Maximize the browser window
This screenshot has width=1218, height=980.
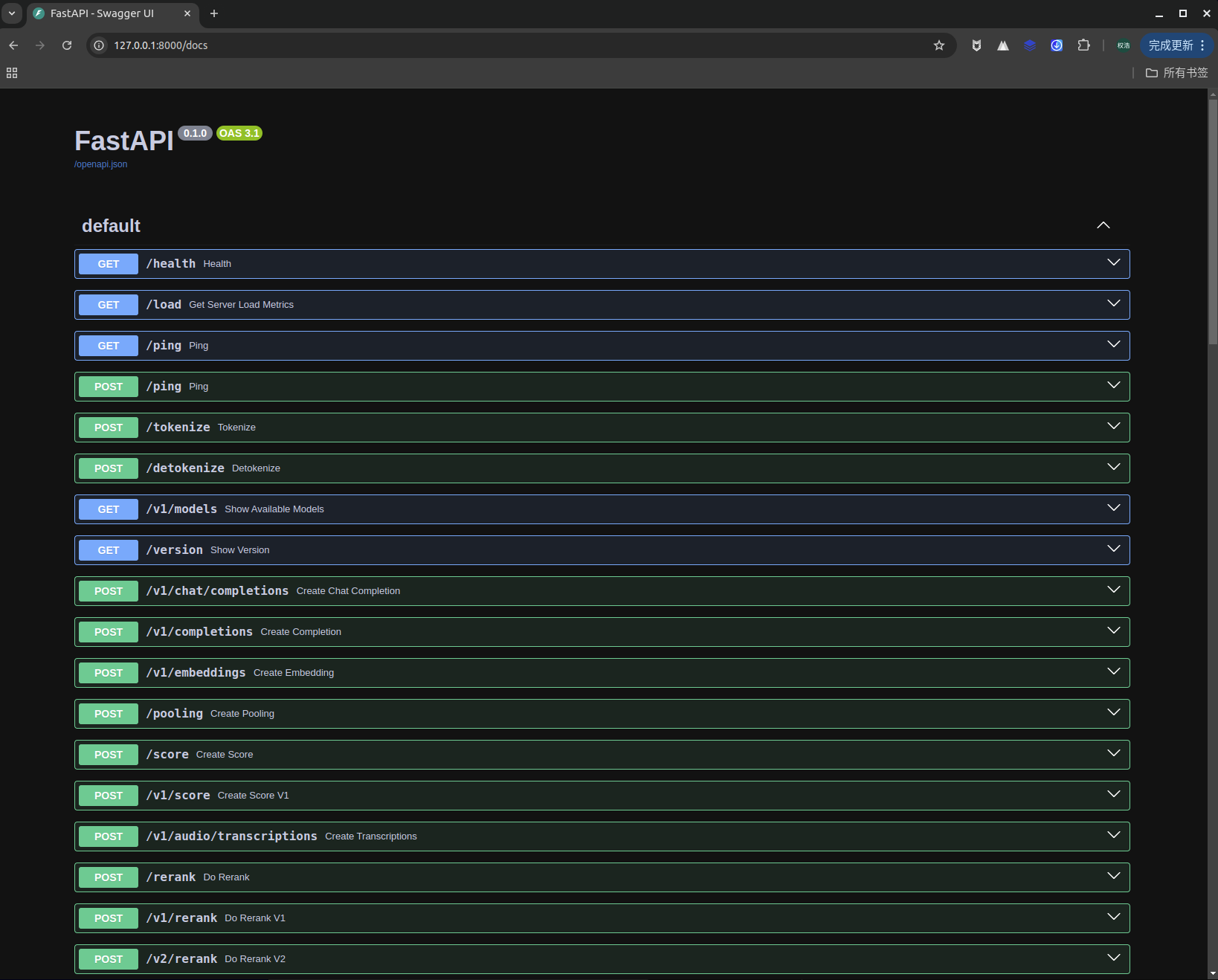tap(1182, 13)
